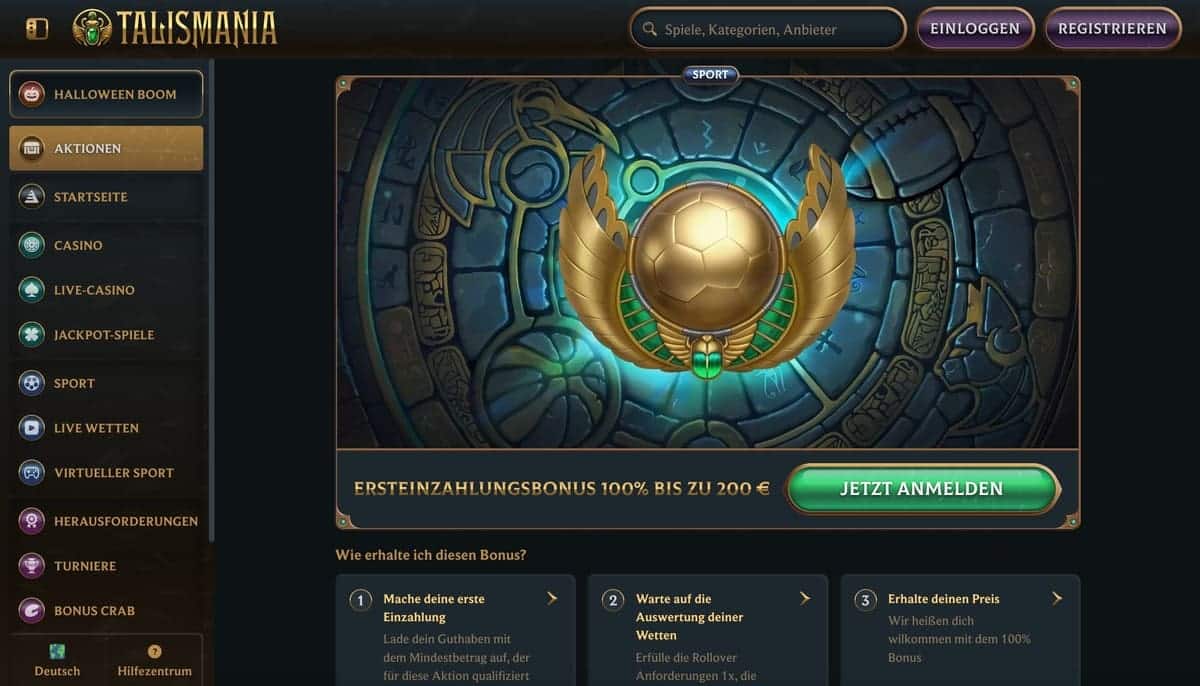Open the Bonus Crab icon
Screen dimensions: 1200x686
coord(32,611)
